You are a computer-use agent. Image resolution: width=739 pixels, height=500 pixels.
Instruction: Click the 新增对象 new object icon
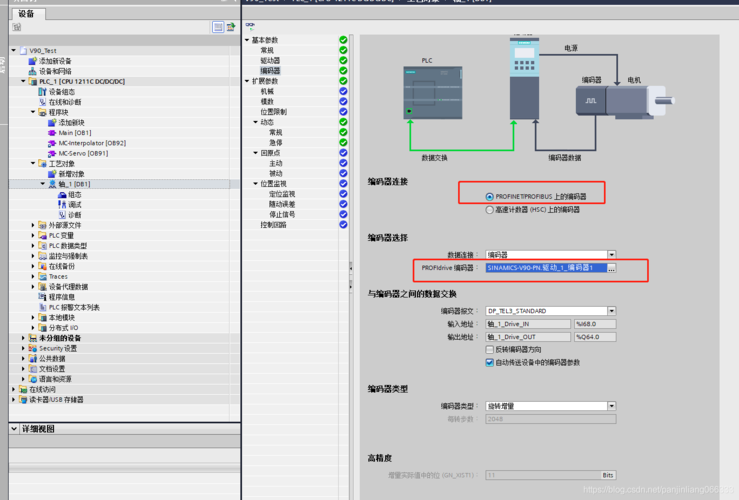click(x=52, y=174)
